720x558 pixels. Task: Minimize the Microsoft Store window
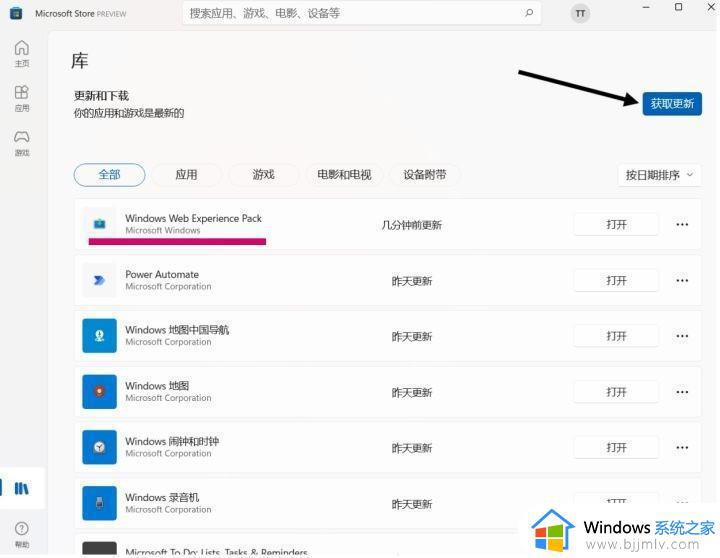pyautogui.click(x=646, y=7)
